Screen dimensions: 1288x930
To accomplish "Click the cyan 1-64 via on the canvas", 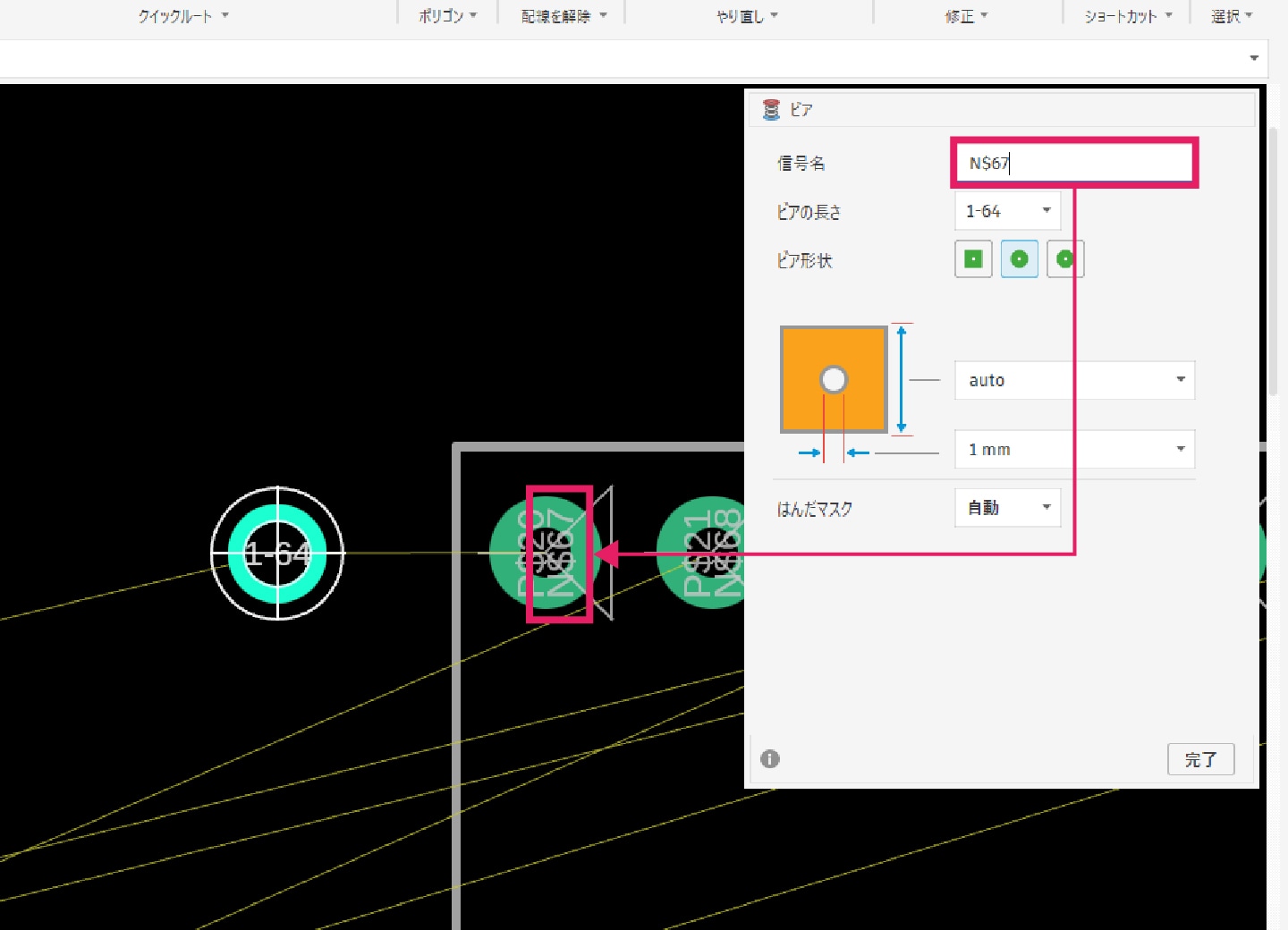I will click(277, 554).
